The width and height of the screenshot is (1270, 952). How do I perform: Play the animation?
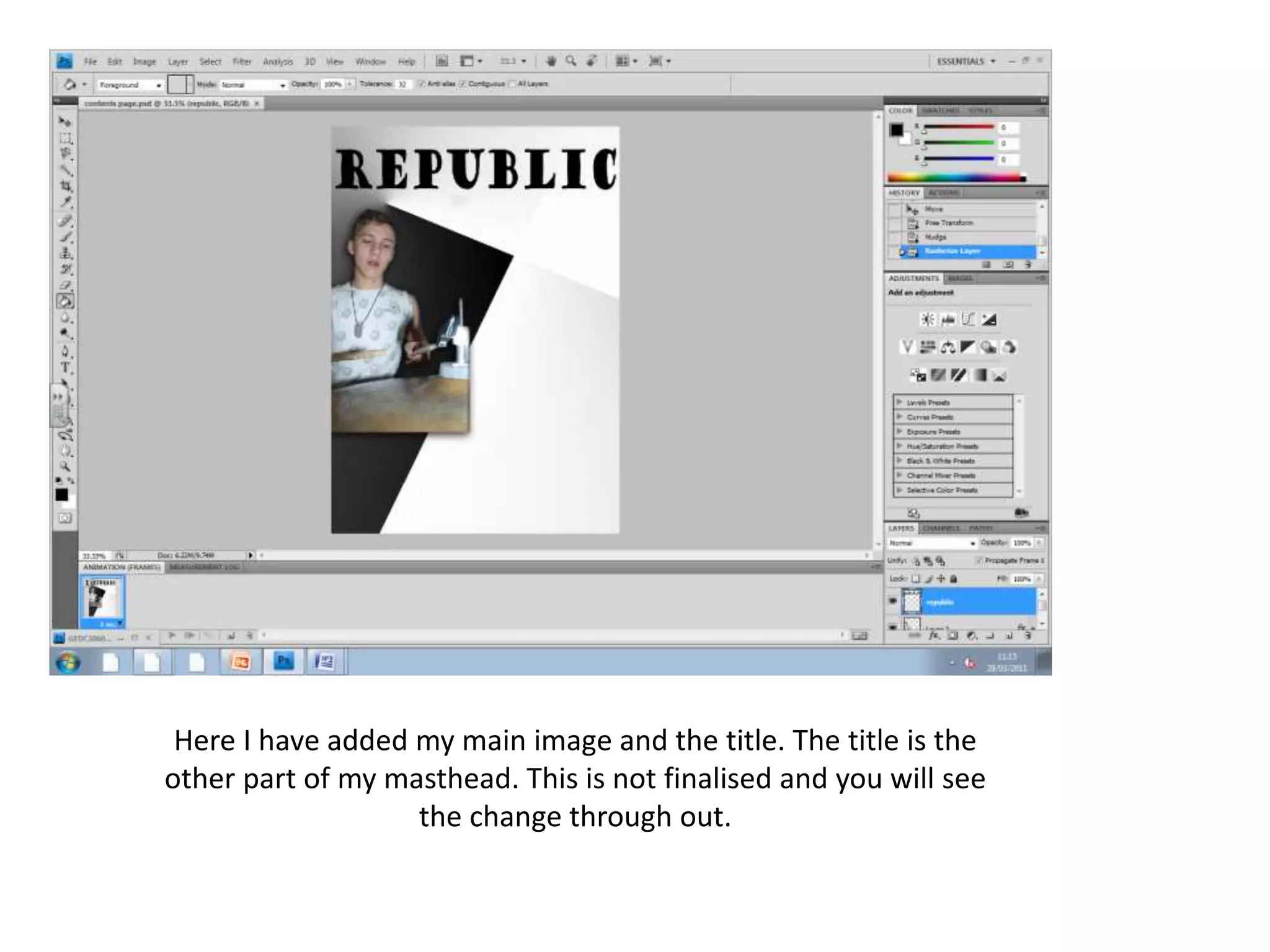tap(172, 636)
